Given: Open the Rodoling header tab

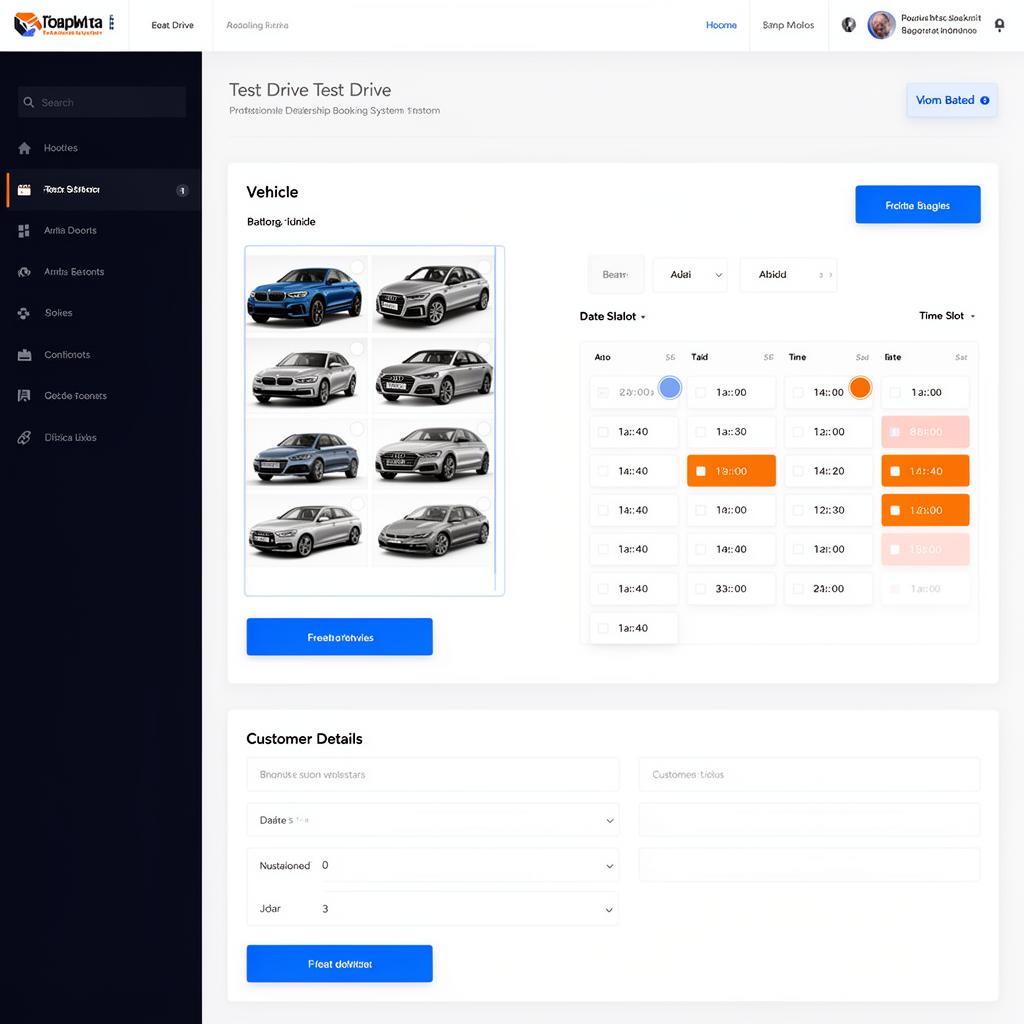Looking at the screenshot, I should point(257,25).
